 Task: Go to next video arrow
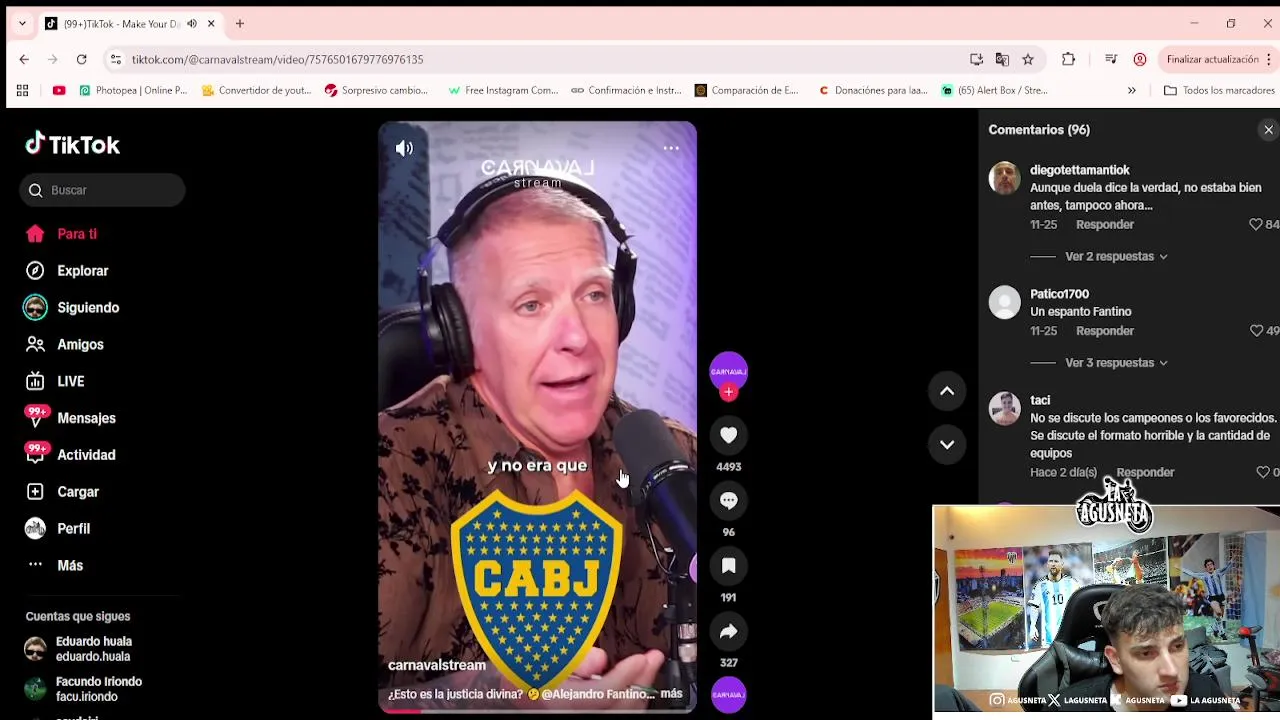[x=947, y=444]
